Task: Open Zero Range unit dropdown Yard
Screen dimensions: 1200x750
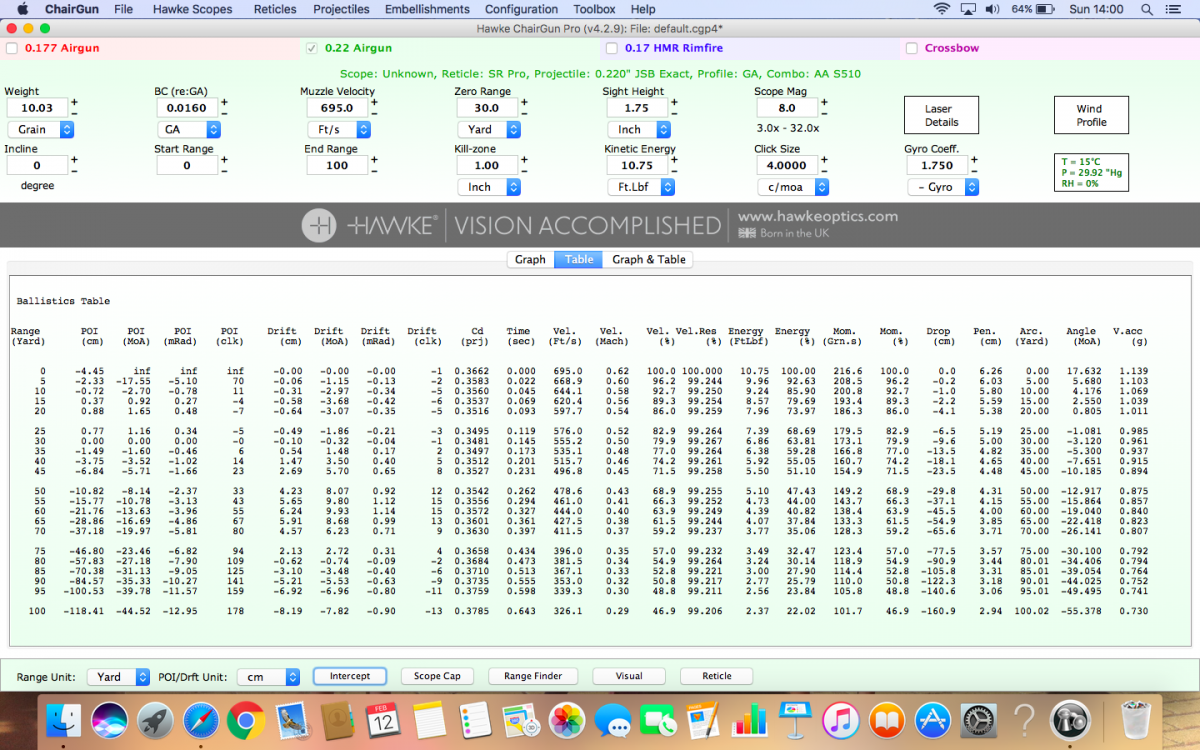Action: pos(489,129)
